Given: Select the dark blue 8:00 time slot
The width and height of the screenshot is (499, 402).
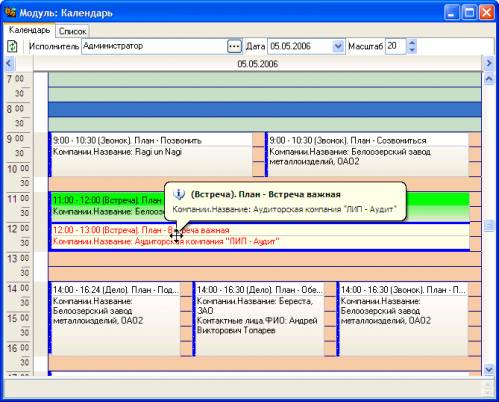Looking at the screenshot, I should [265, 109].
